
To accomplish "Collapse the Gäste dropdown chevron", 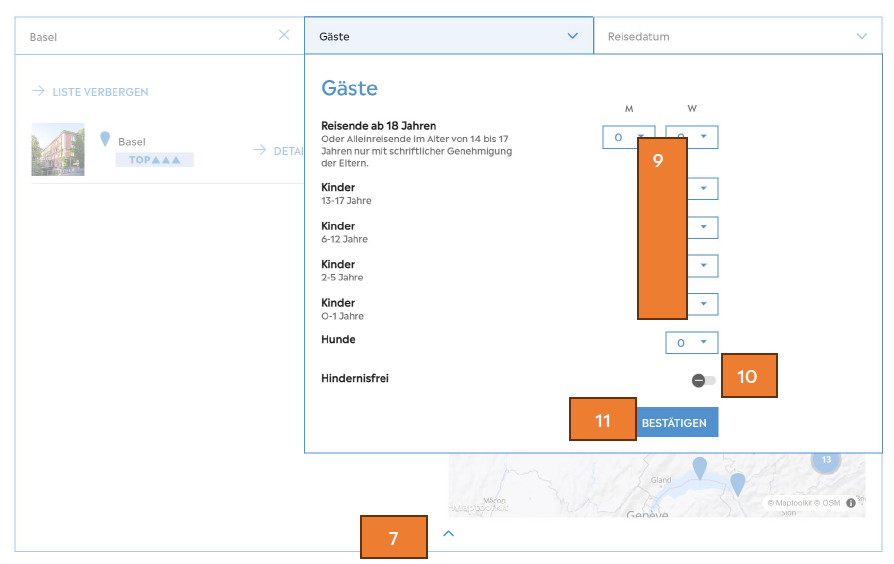I will click(572, 36).
